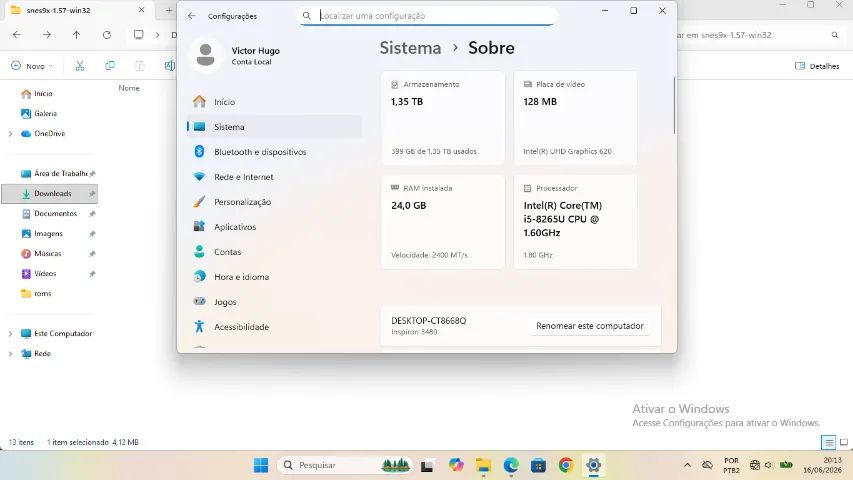This screenshot has width=853, height=480.
Task: Switch to large icons view in status bar
Action: pyautogui.click(x=844, y=442)
